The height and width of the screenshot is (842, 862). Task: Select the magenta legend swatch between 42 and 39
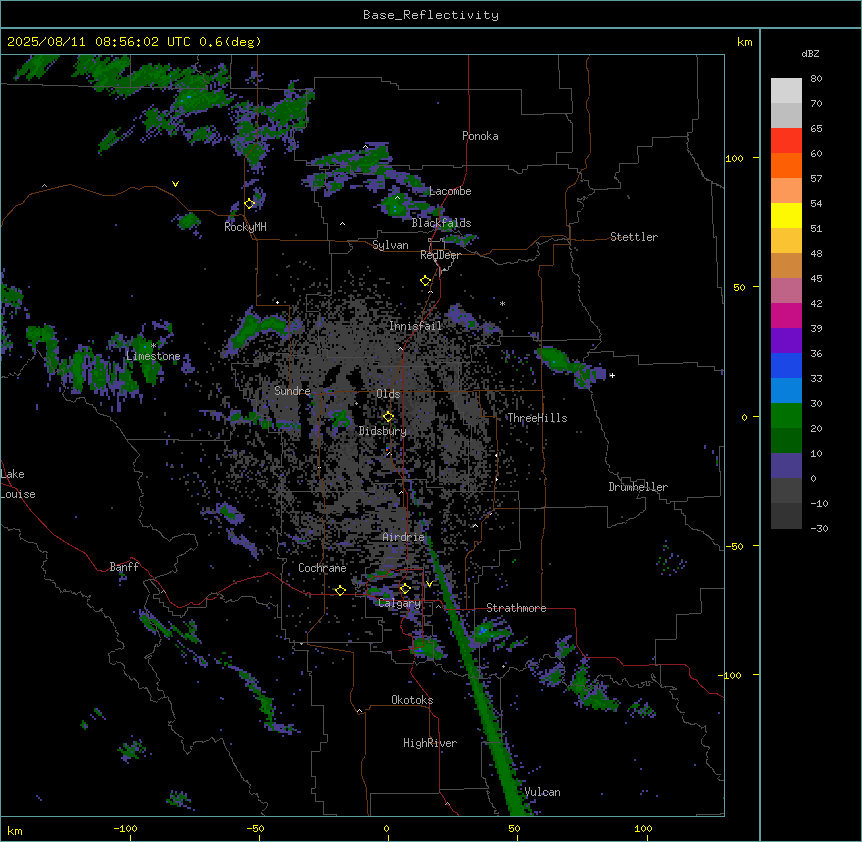coord(786,315)
